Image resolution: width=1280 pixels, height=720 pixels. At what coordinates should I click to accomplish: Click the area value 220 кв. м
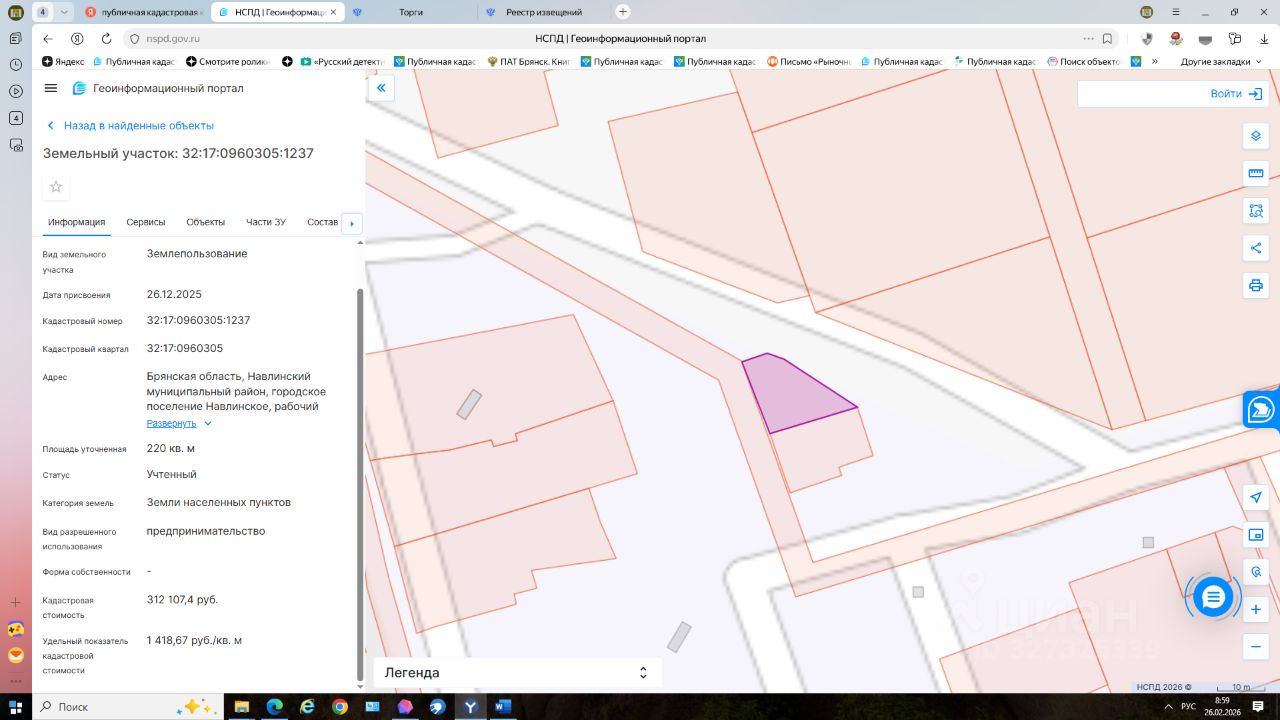[x=171, y=448]
